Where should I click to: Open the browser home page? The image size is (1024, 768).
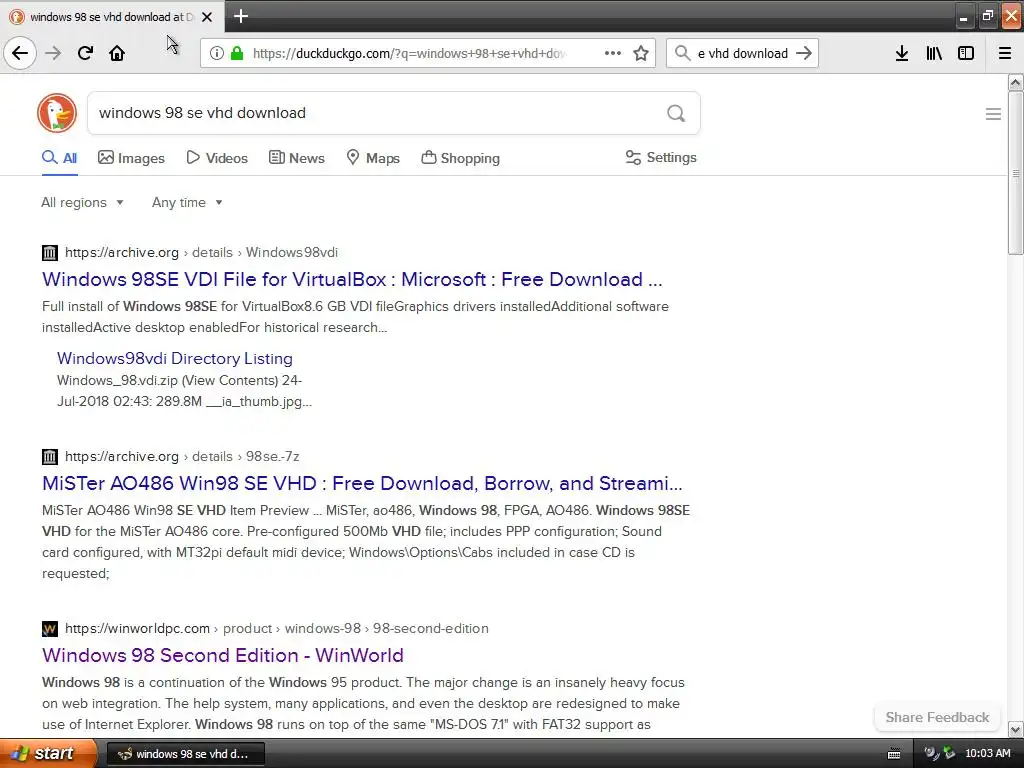click(117, 53)
